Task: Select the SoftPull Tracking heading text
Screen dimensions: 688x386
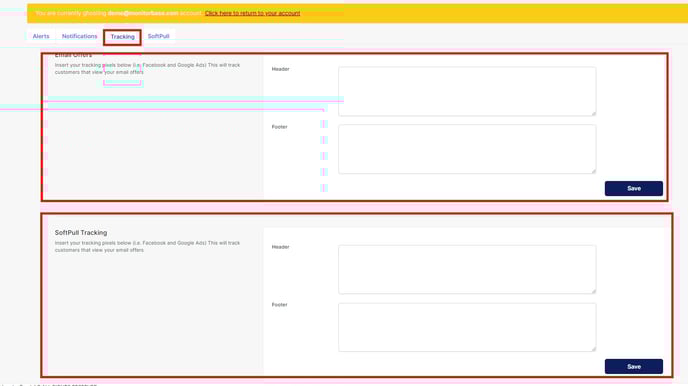Action: coord(81,232)
